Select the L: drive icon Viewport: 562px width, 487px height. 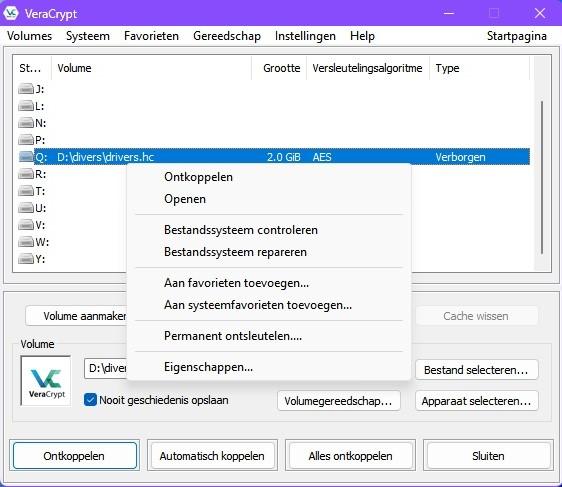pyautogui.click(x=26, y=106)
